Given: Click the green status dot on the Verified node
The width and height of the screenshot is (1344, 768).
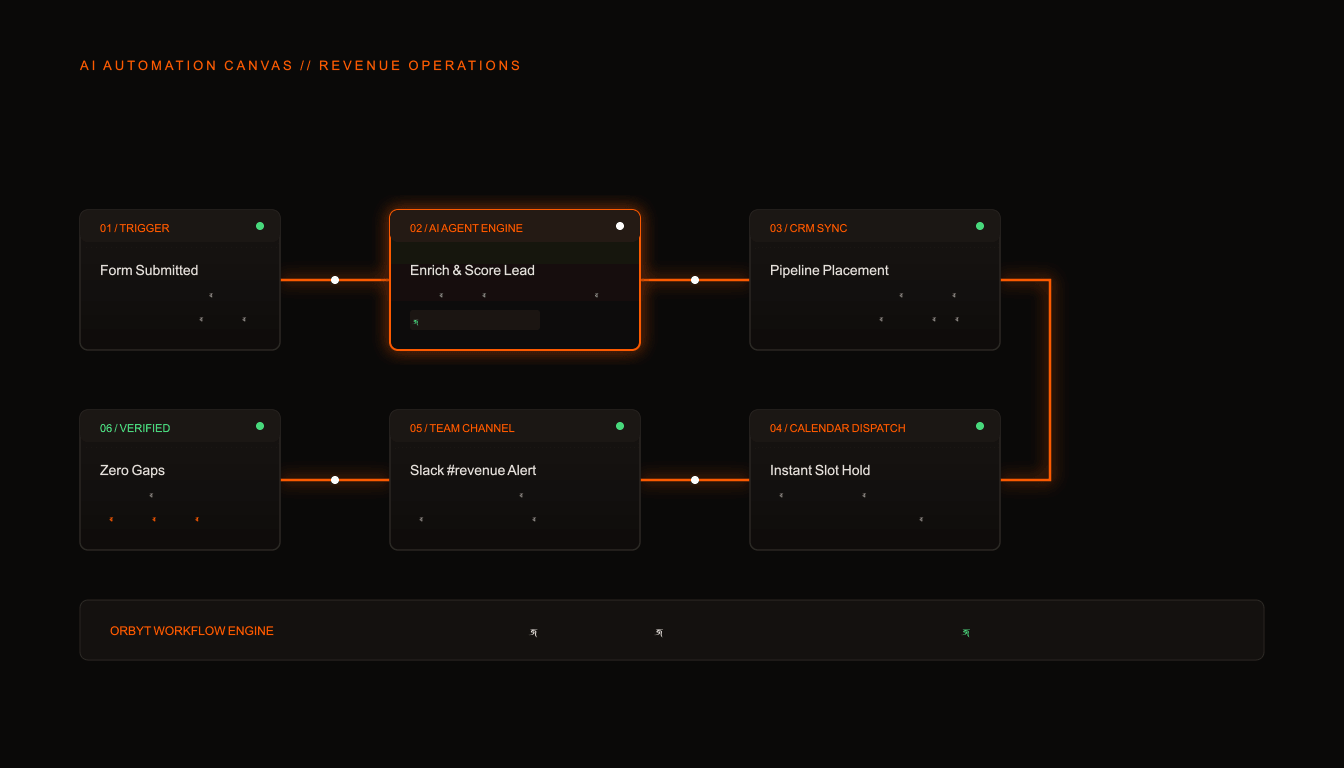Looking at the screenshot, I should click(x=260, y=426).
